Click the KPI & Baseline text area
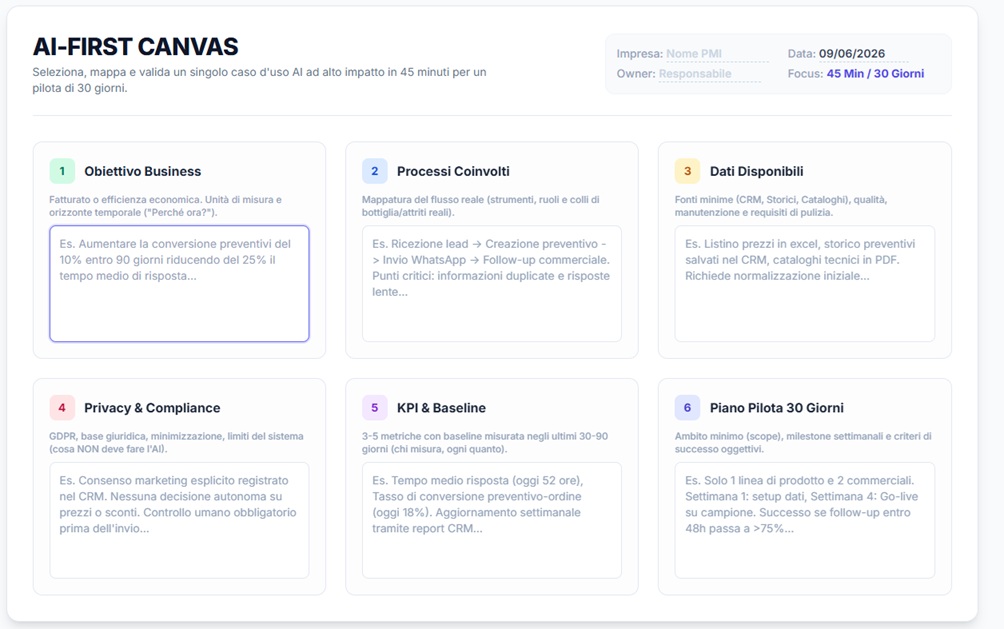The image size is (1004, 629). (x=492, y=520)
